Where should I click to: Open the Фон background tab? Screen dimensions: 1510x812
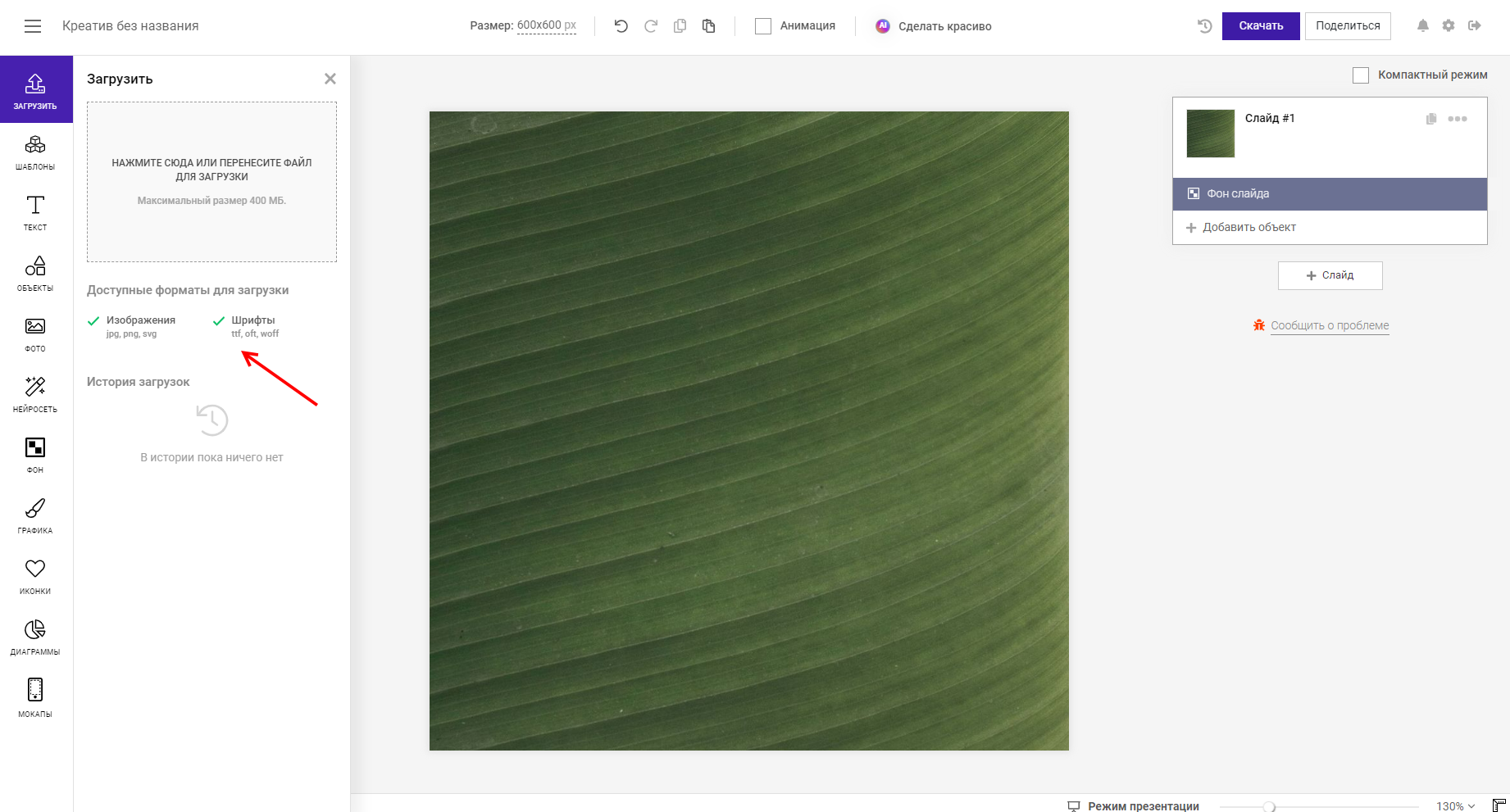(35, 456)
